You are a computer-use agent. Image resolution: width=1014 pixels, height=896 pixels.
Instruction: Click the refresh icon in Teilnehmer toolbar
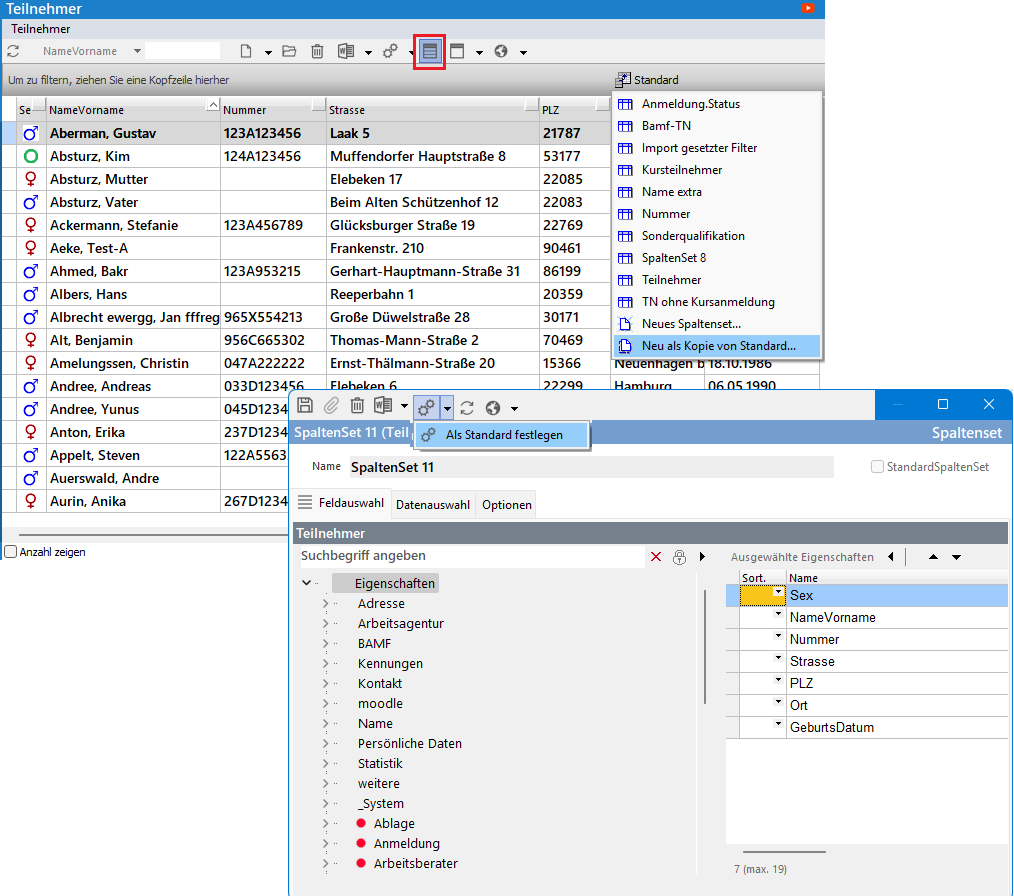[14, 51]
